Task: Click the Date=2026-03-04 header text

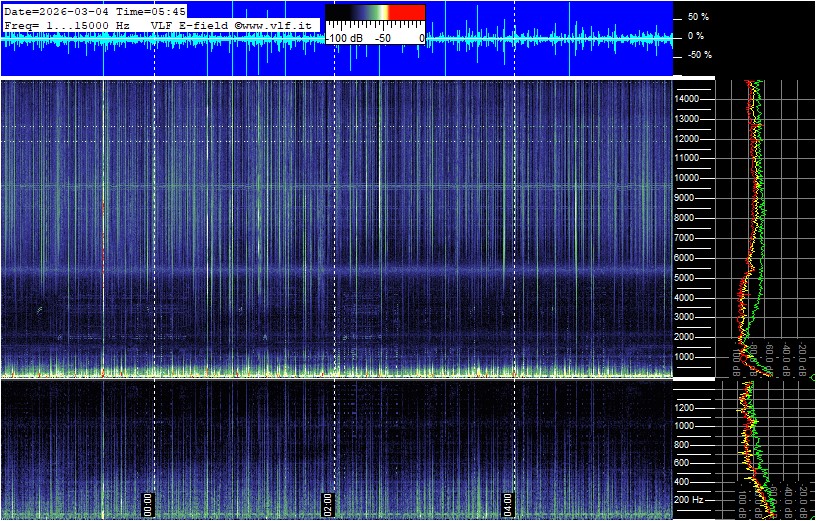Action: (x=54, y=10)
